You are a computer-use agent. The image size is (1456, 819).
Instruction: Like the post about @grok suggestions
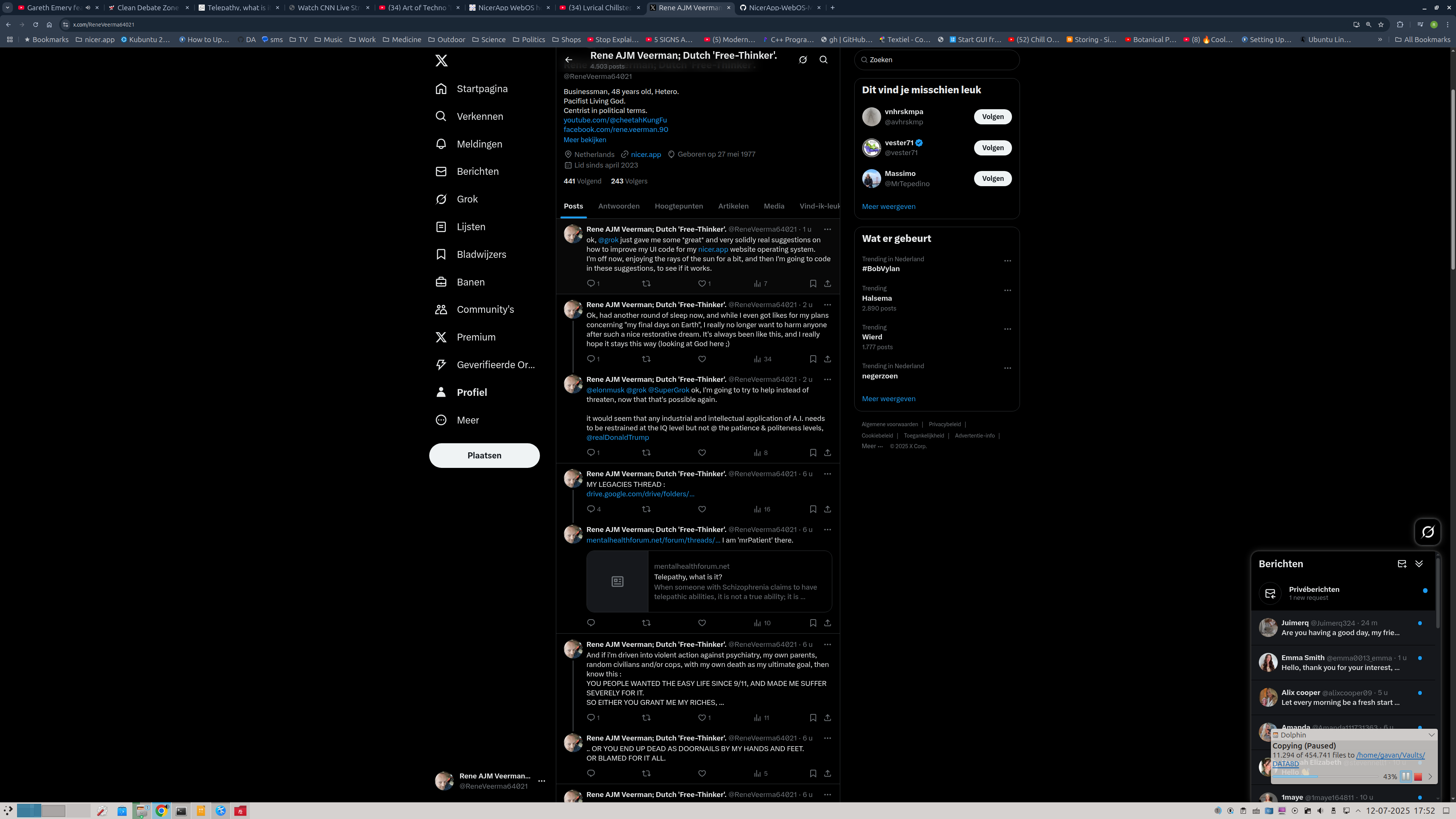point(701,283)
